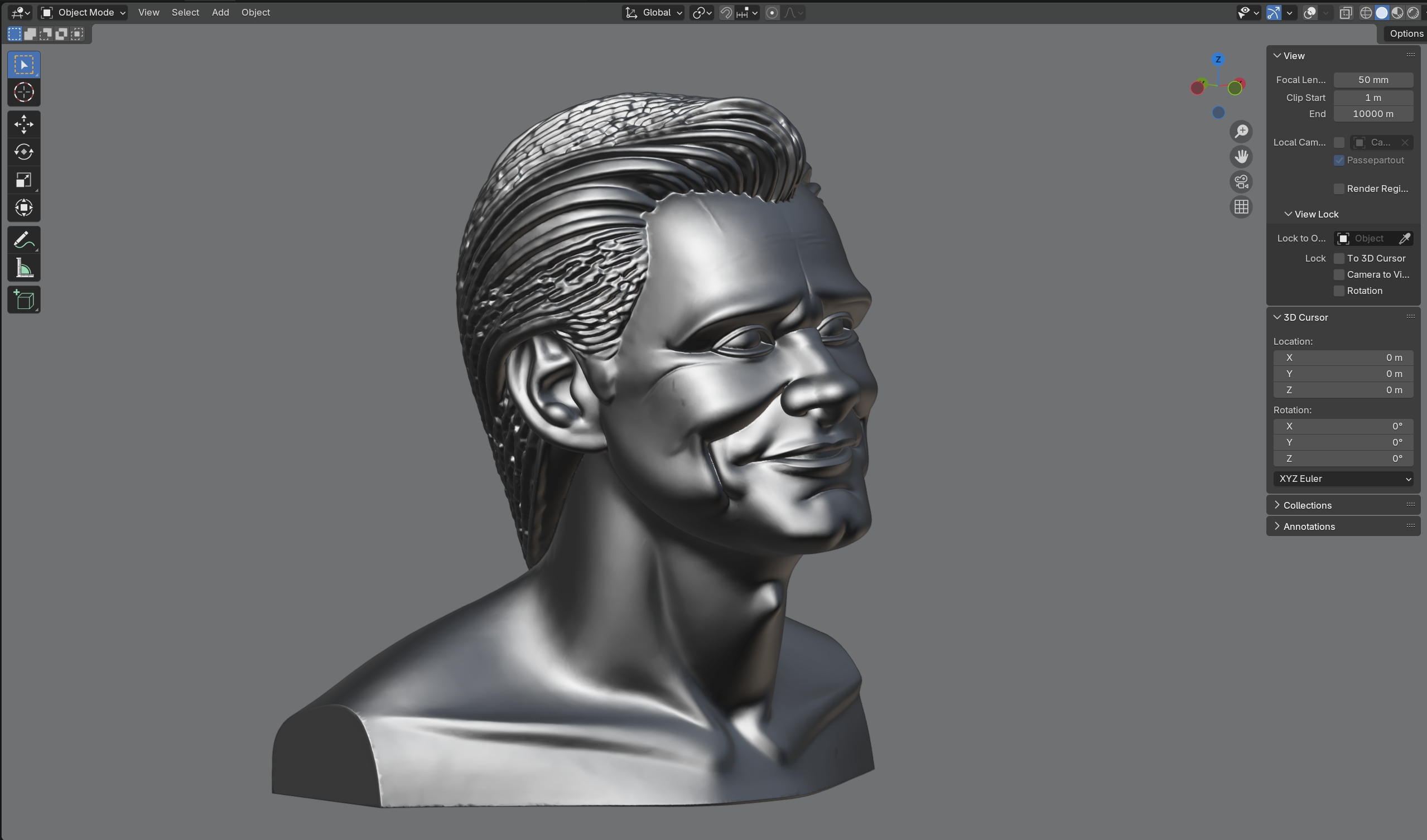
Task: Switch to orthographic view grid icon
Action: tap(1241, 207)
